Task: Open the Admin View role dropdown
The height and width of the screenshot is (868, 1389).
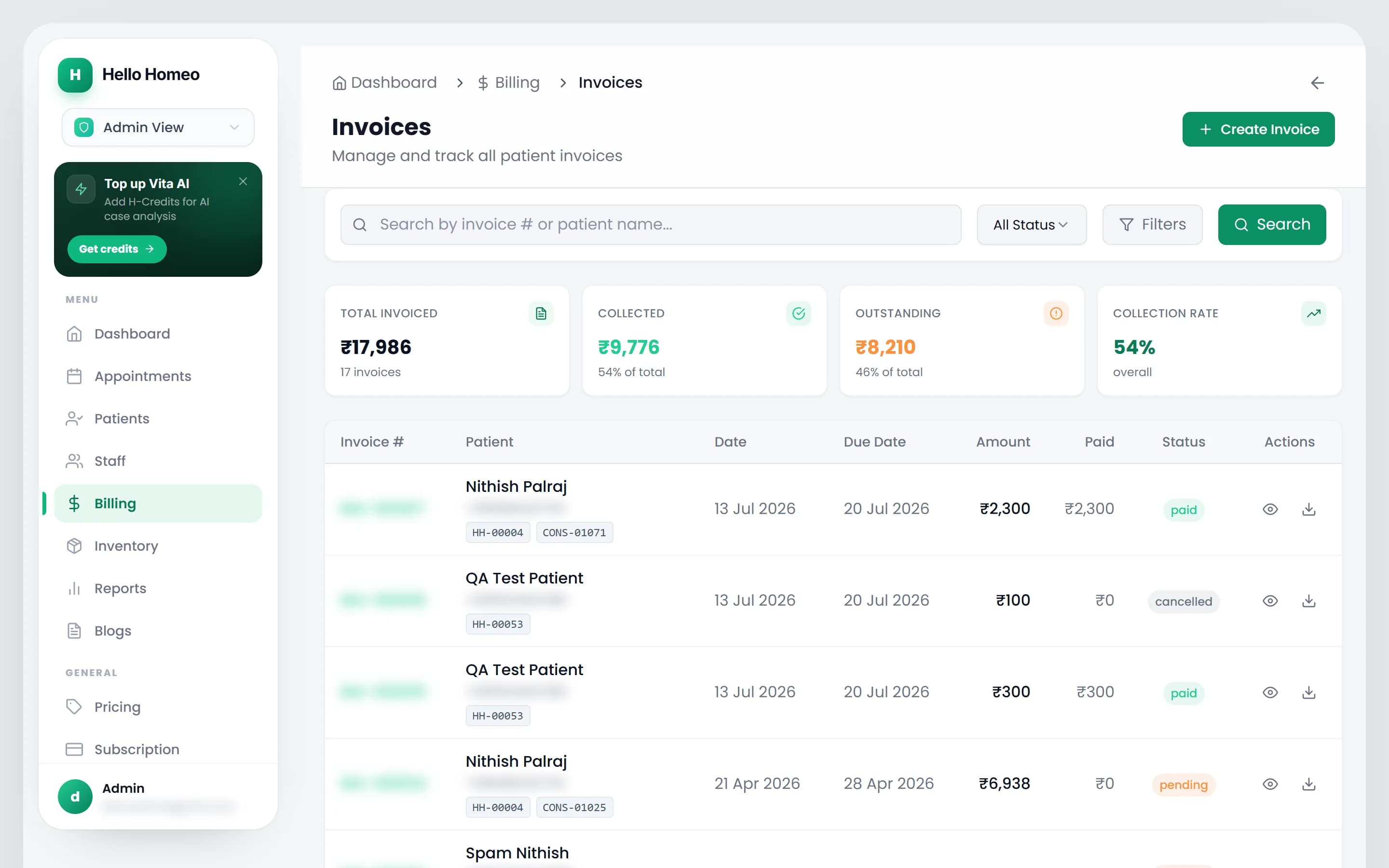Action: 158,127
